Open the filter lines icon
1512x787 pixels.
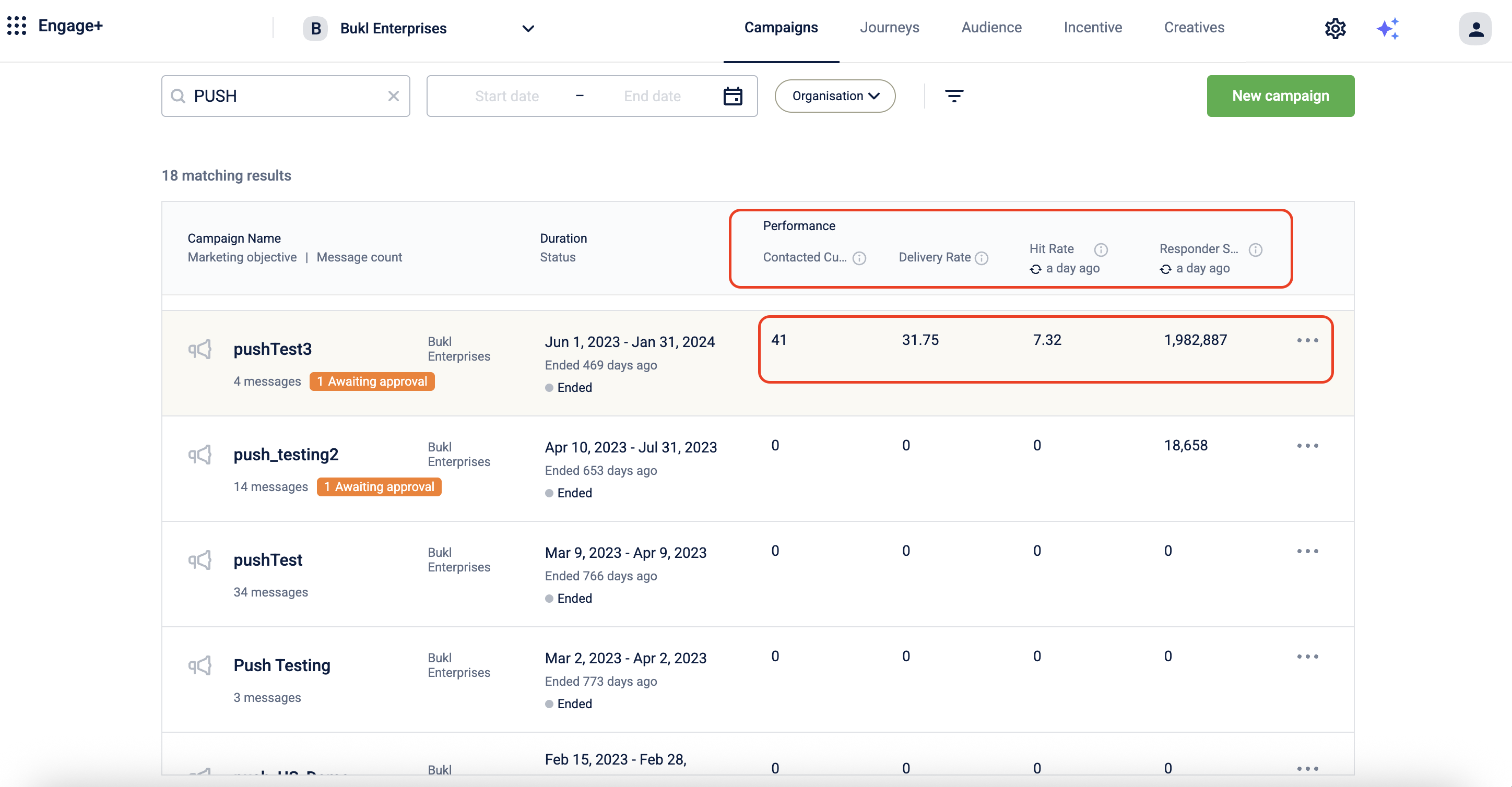[x=954, y=96]
